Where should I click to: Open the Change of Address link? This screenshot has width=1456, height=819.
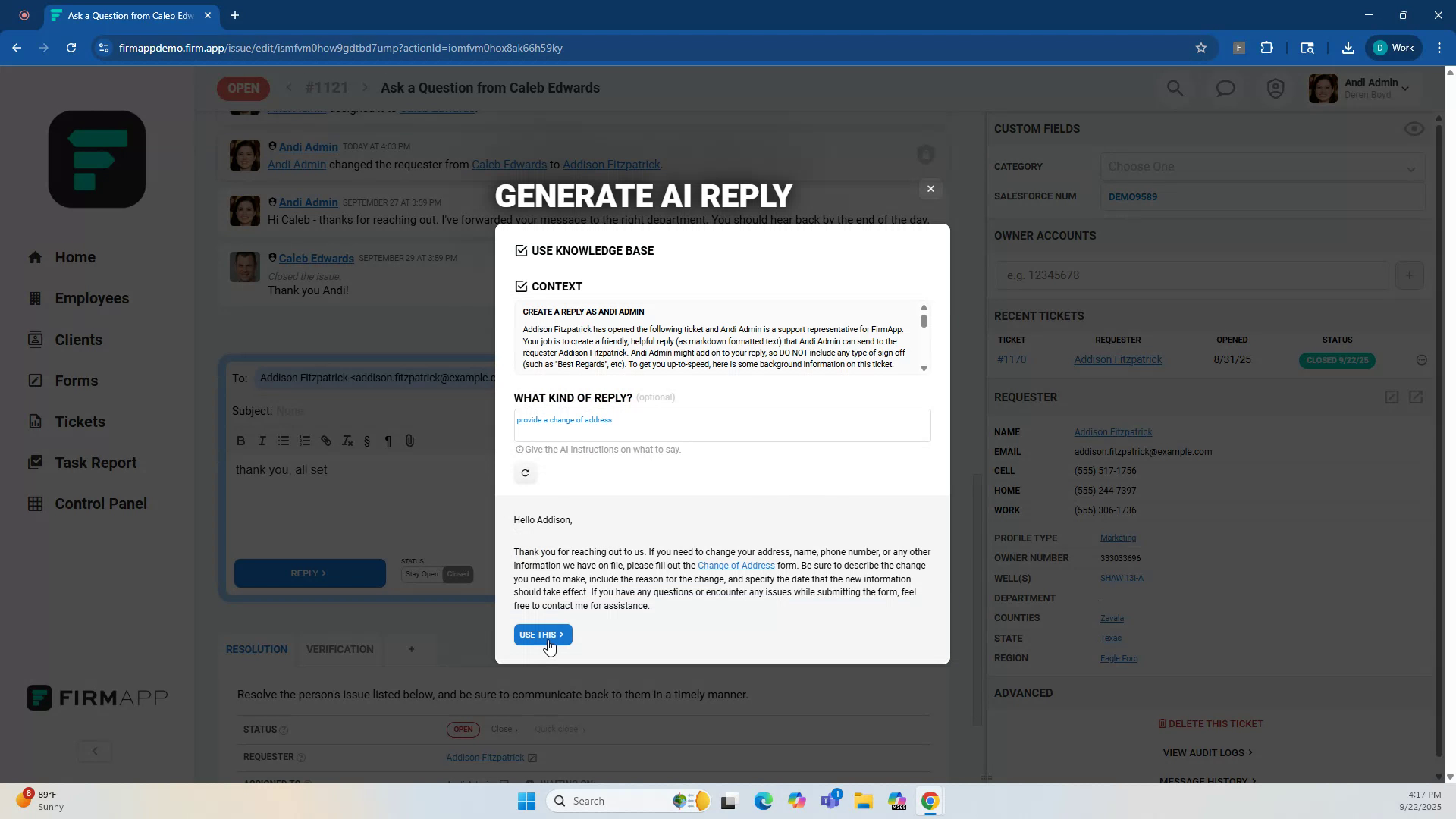coord(735,565)
